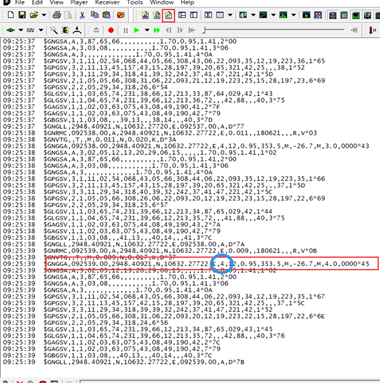Click the Step Backward button

(x=169, y=30)
